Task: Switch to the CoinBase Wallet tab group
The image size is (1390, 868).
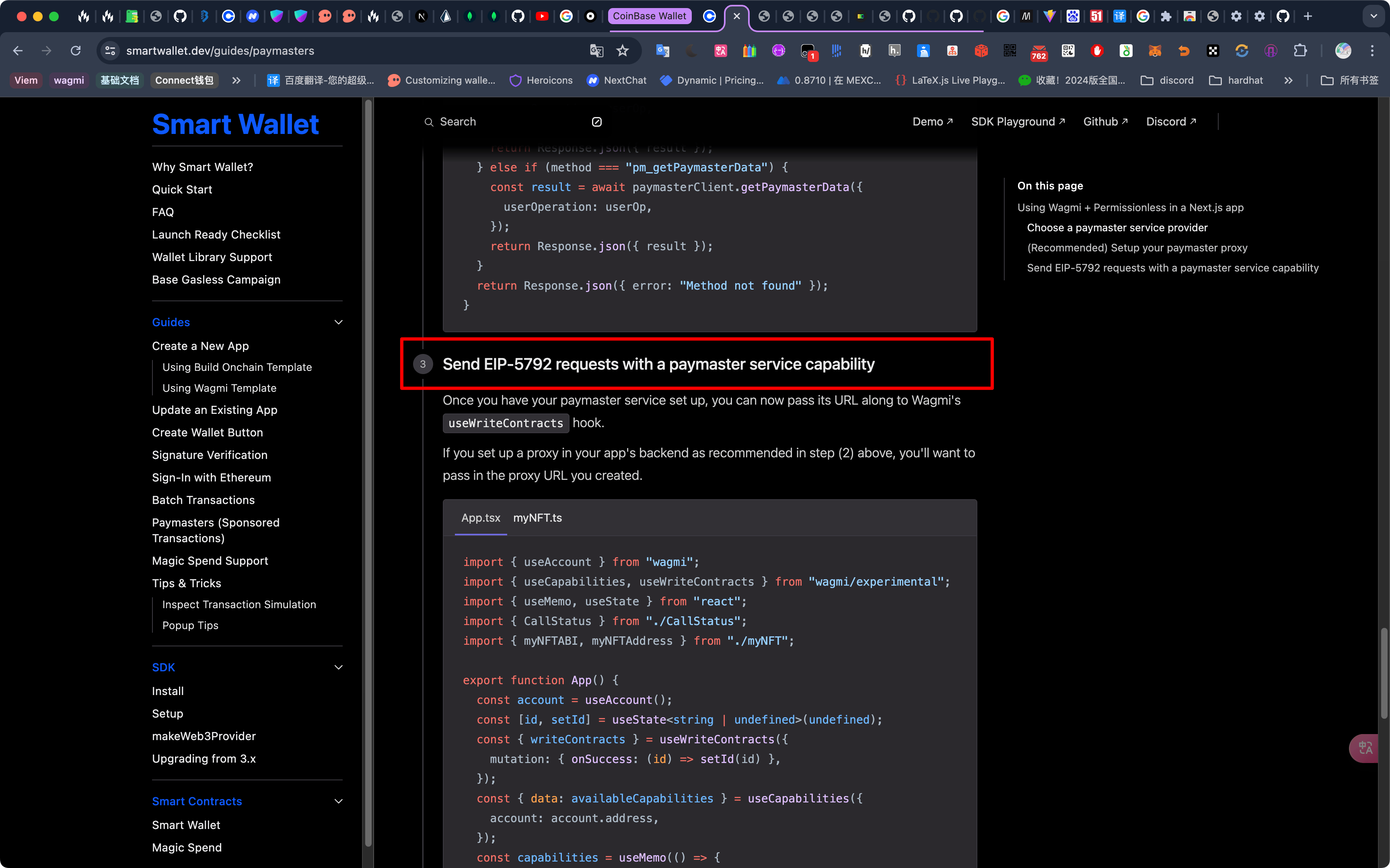Action: click(x=649, y=16)
